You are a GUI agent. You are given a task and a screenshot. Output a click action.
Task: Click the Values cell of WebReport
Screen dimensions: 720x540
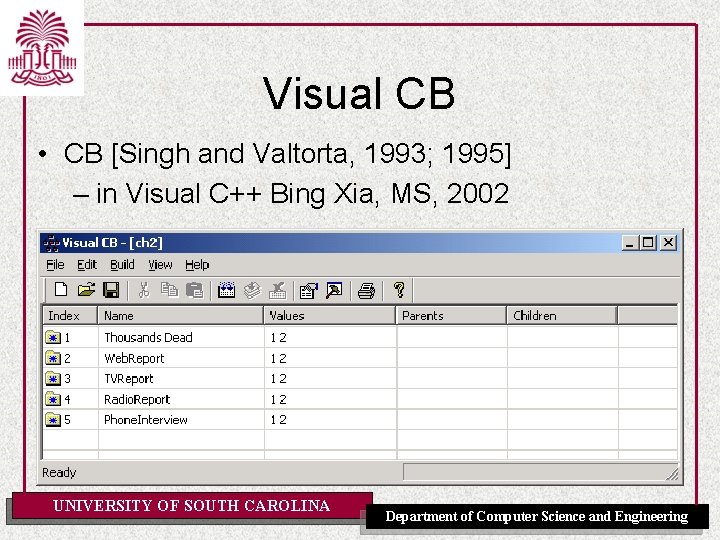coord(330,358)
